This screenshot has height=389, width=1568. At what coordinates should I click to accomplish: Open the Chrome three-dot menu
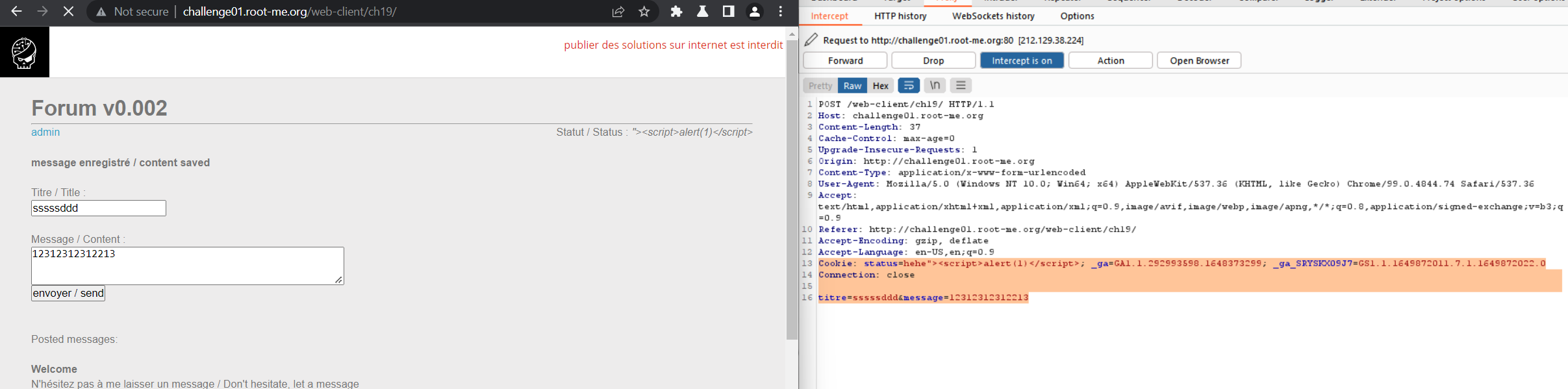click(781, 12)
